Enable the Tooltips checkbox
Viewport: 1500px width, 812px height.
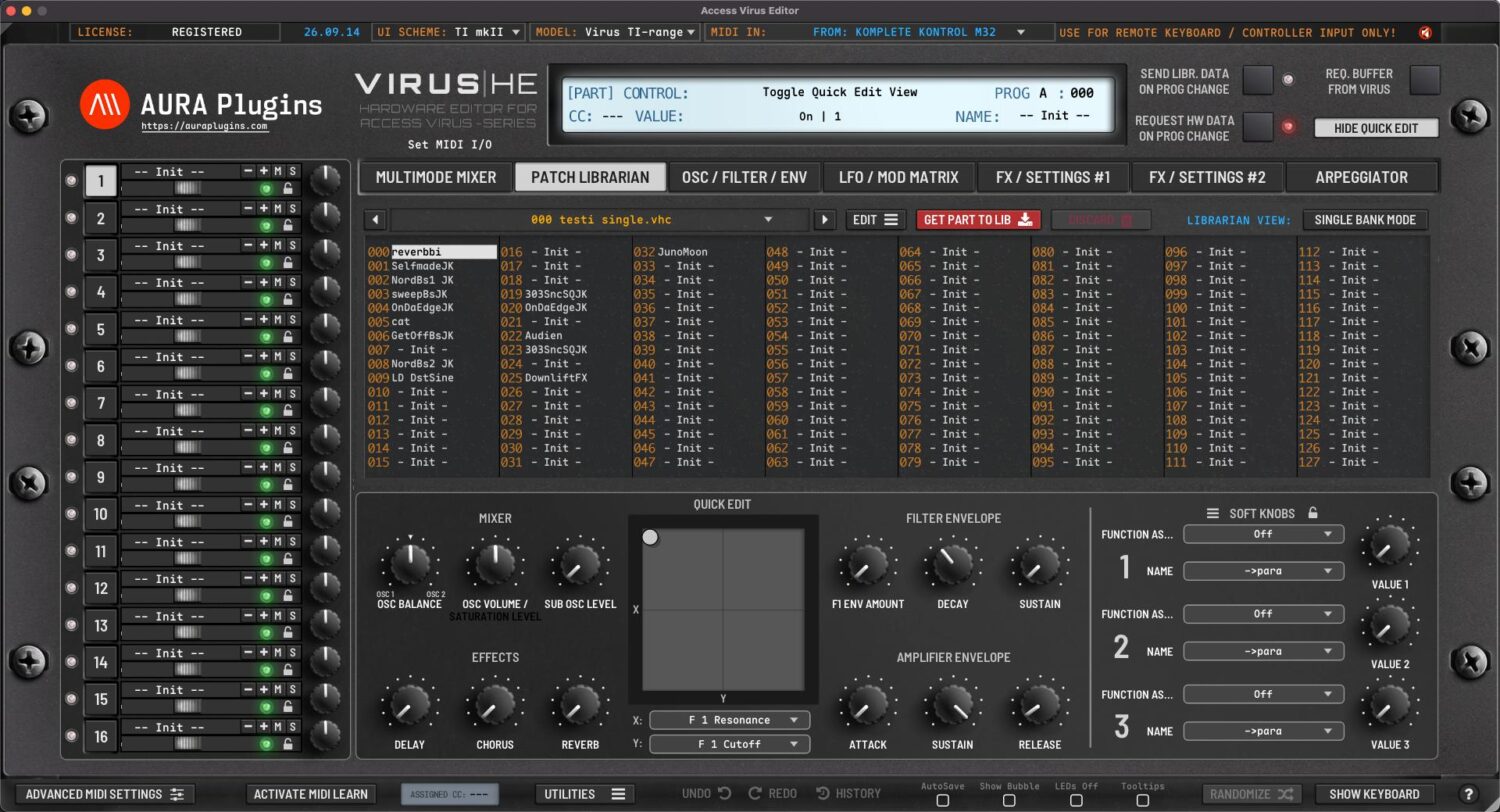1142,800
